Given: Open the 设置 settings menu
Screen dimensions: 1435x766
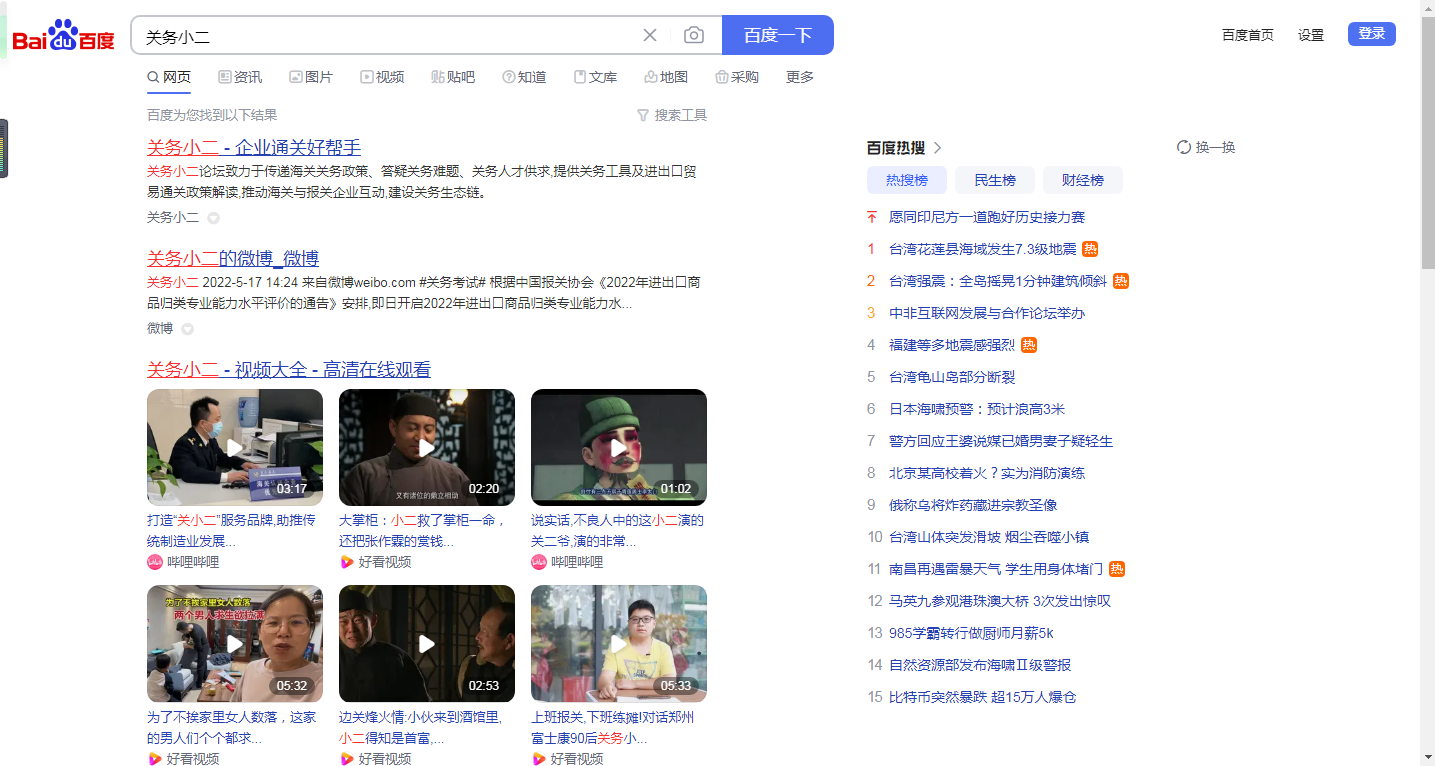Looking at the screenshot, I should [1311, 35].
